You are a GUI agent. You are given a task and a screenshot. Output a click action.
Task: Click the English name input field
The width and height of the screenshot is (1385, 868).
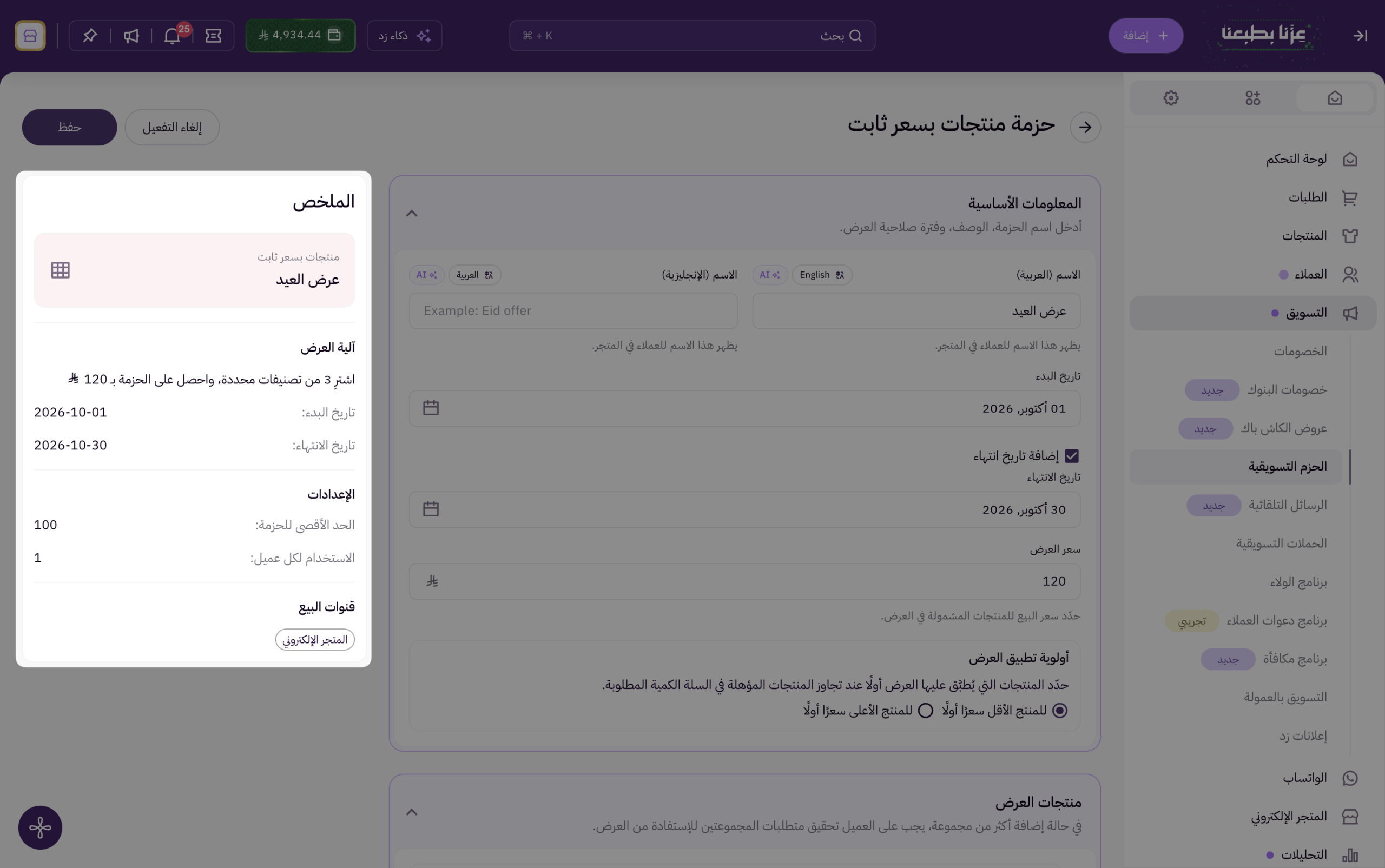(573, 310)
